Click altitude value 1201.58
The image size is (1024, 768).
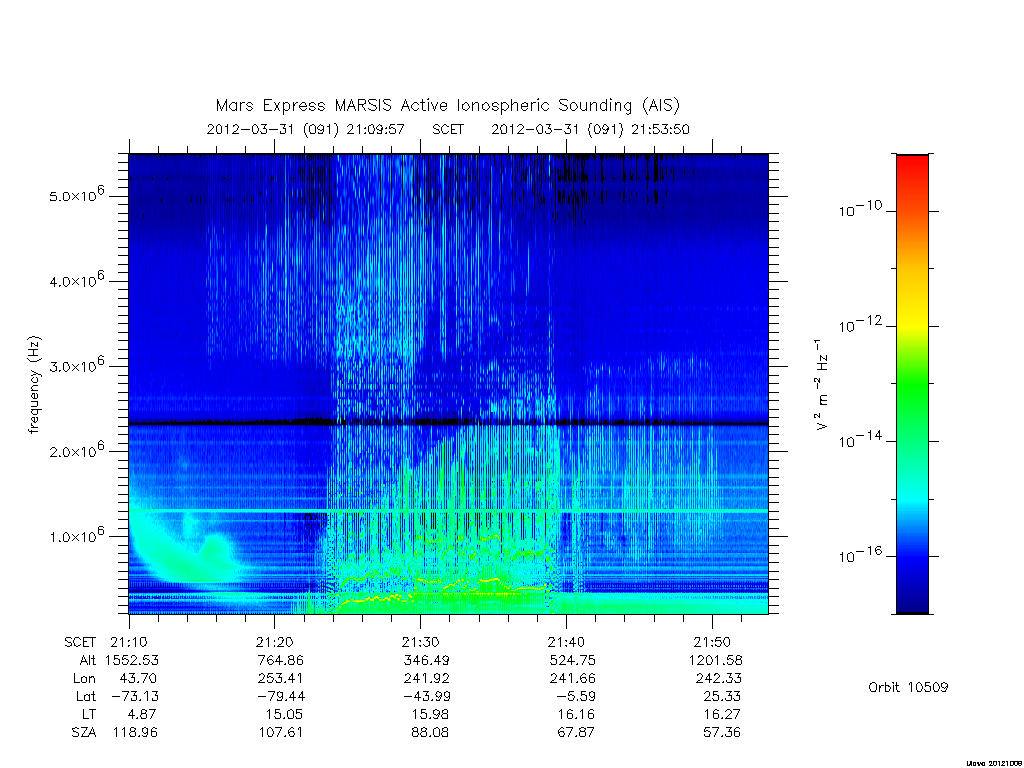click(x=716, y=660)
